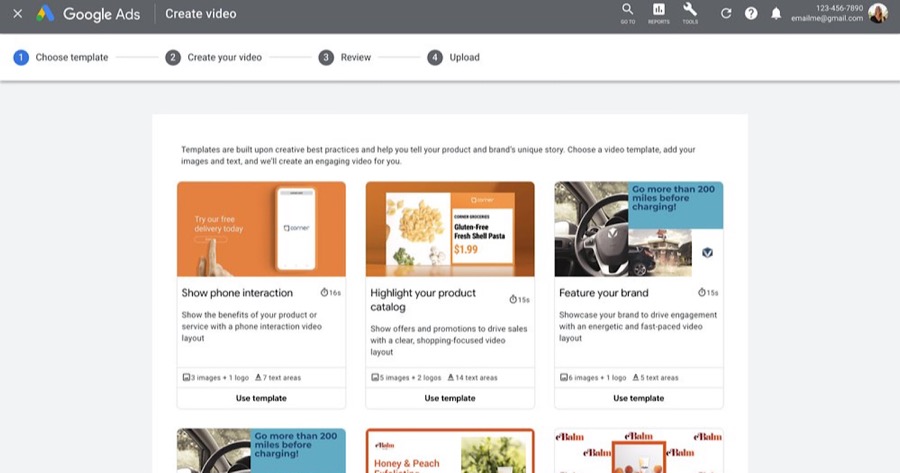The image size is (900, 473).
Task: Click the phone interaction template thumbnail
Action: point(261,229)
